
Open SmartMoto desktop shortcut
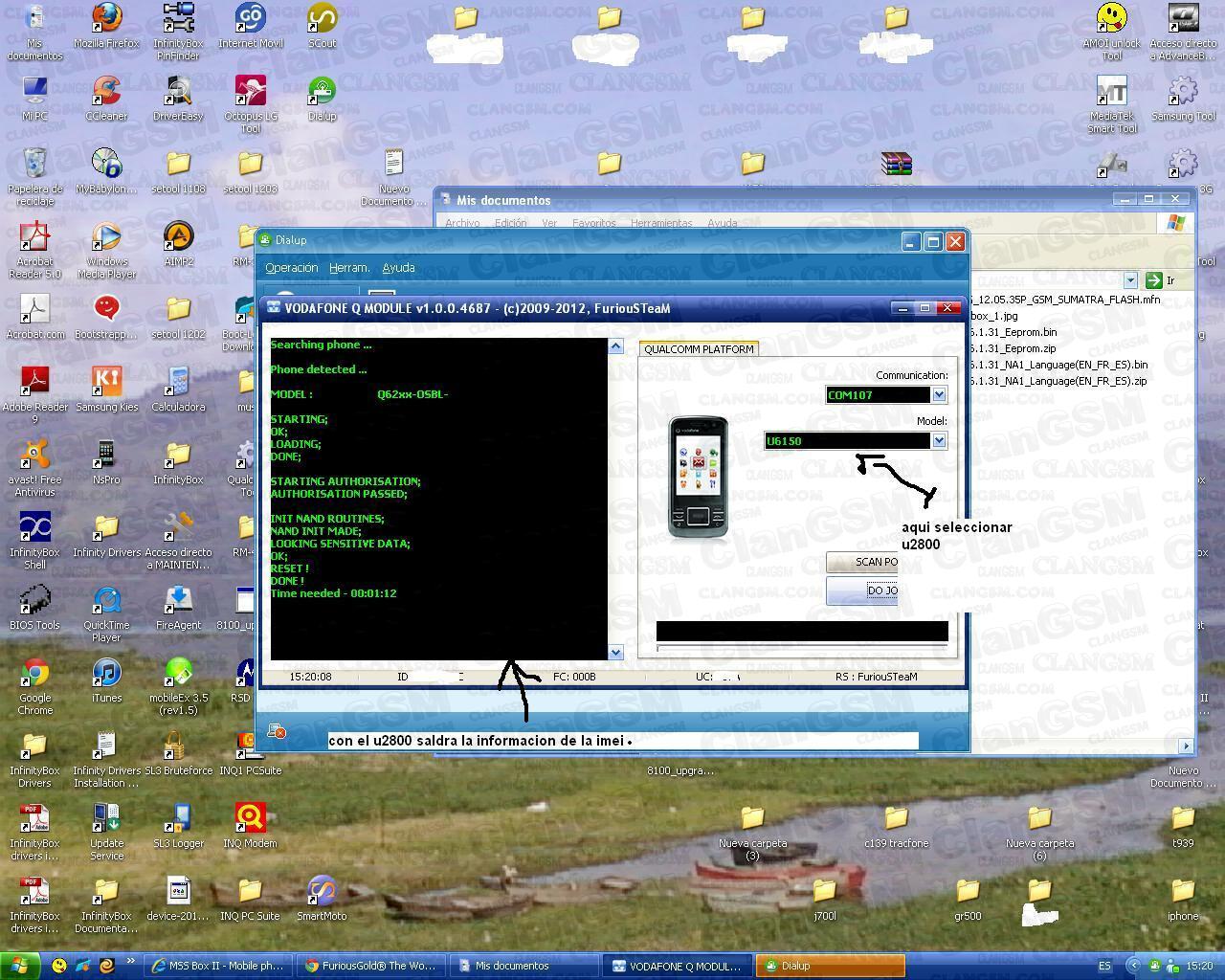(323, 899)
